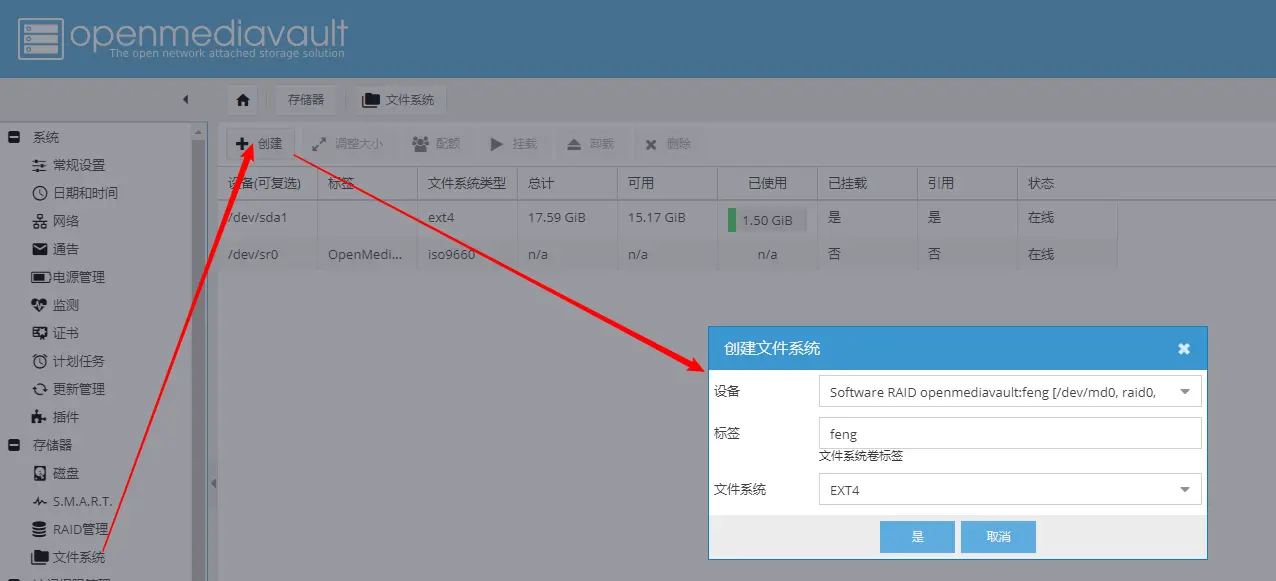Screen dimensions: 1276x581
Task: Open S.M.A.R.T. in the sidebar
Action: click(72, 501)
